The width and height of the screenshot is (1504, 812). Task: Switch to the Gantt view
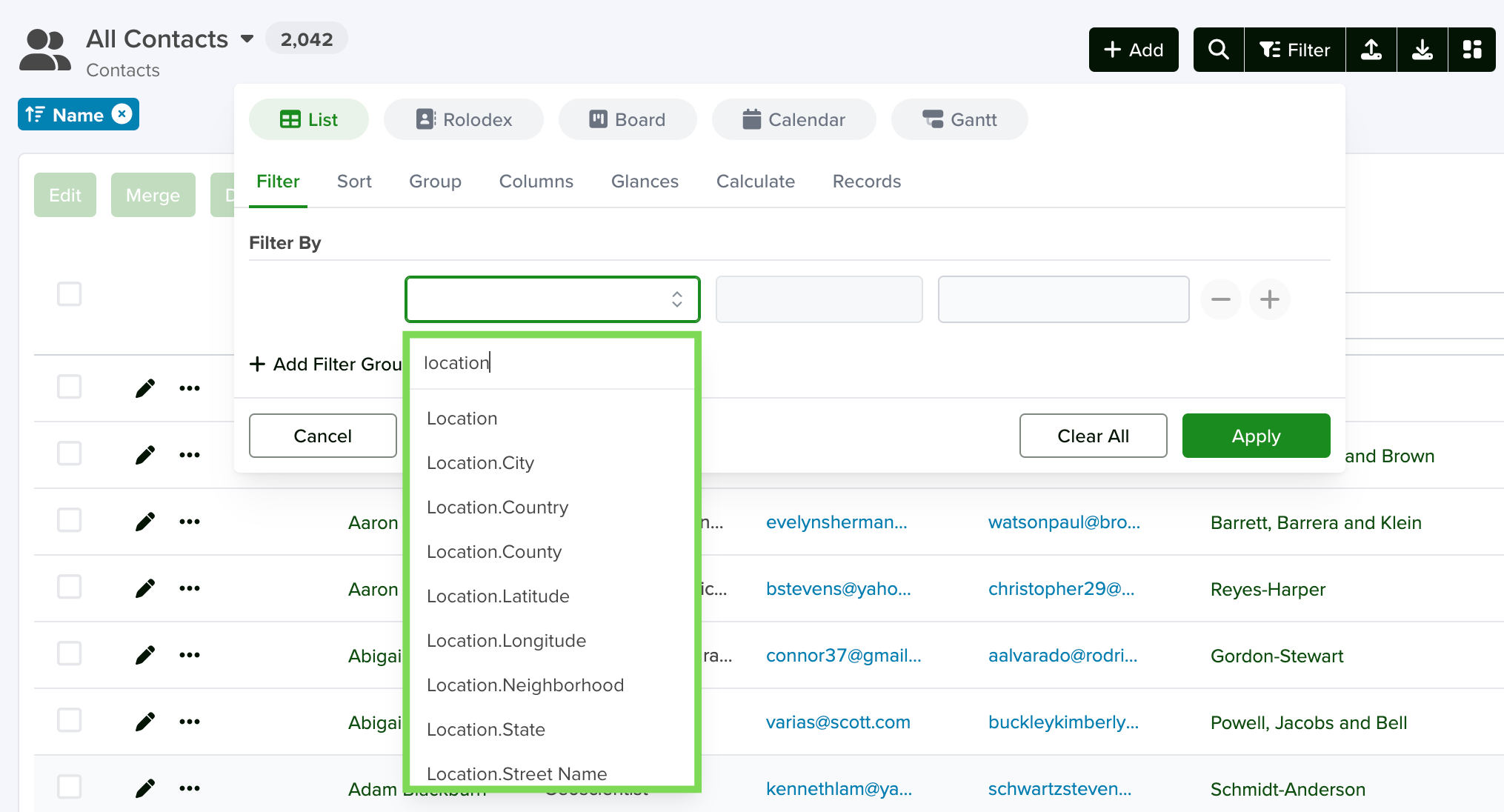click(959, 119)
